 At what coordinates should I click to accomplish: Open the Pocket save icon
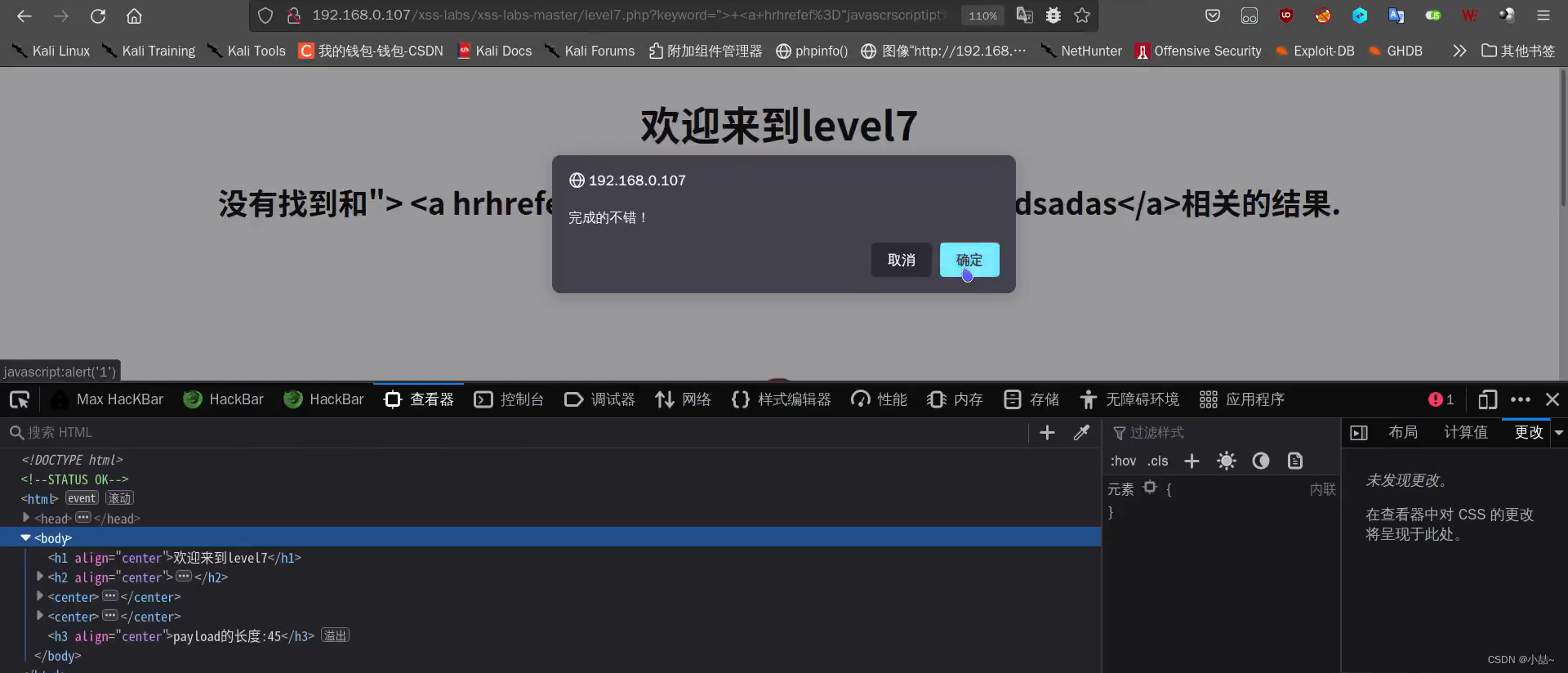coord(1213,16)
